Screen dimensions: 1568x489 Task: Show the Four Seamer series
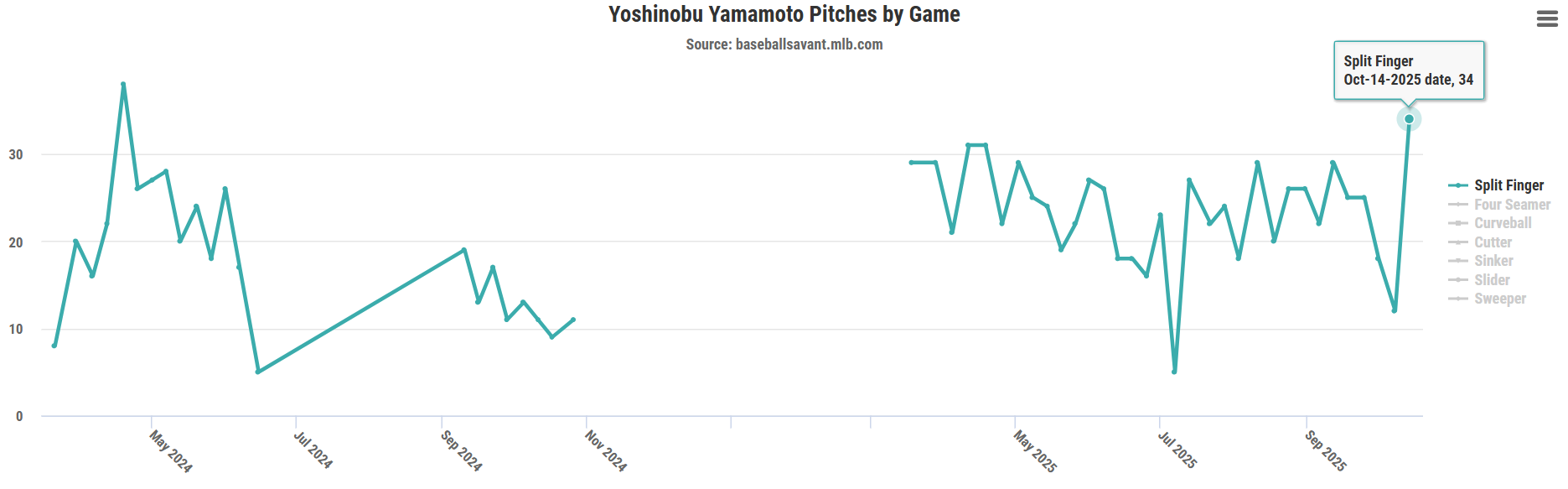[1512, 205]
